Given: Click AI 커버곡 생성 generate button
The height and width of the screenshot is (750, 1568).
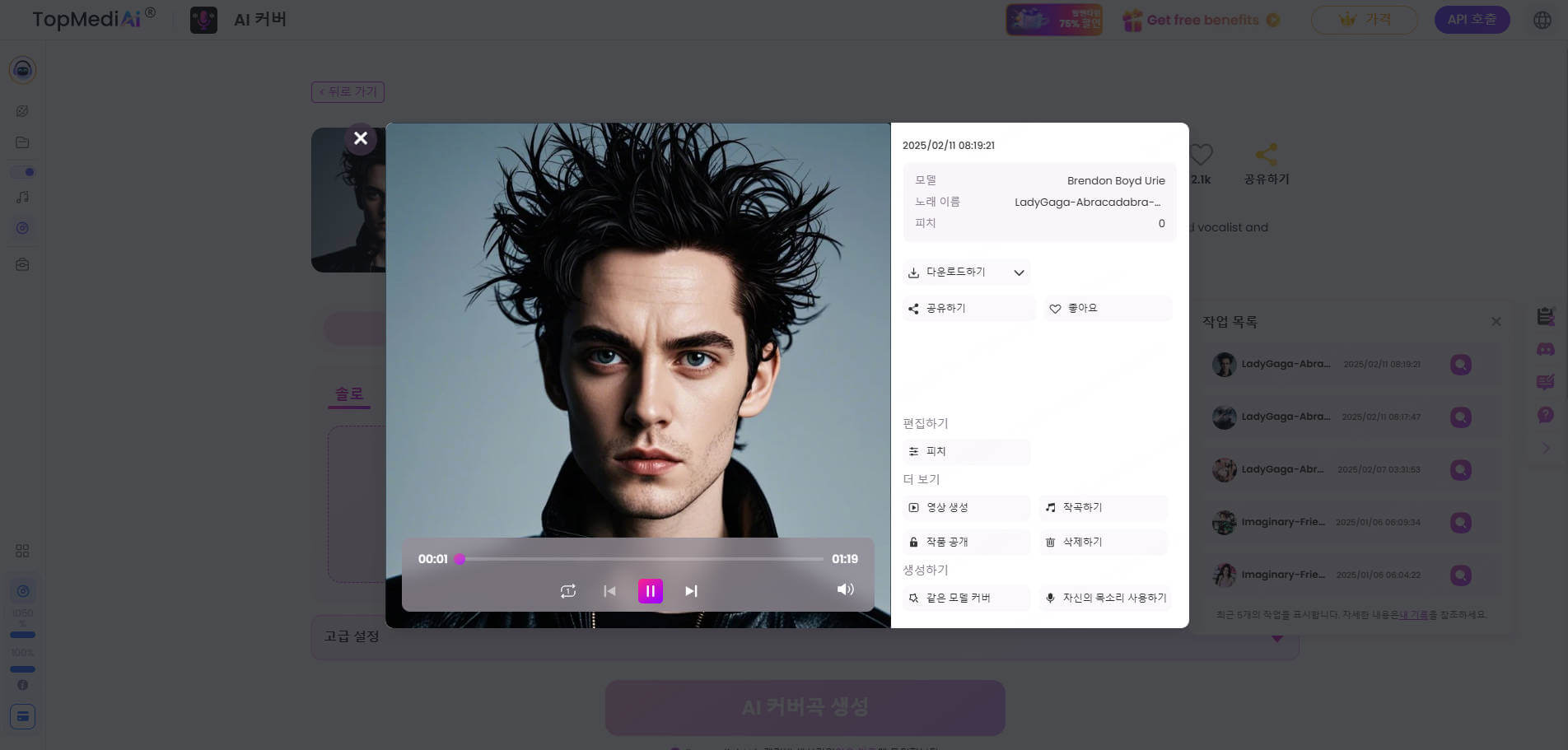Looking at the screenshot, I should [805, 708].
